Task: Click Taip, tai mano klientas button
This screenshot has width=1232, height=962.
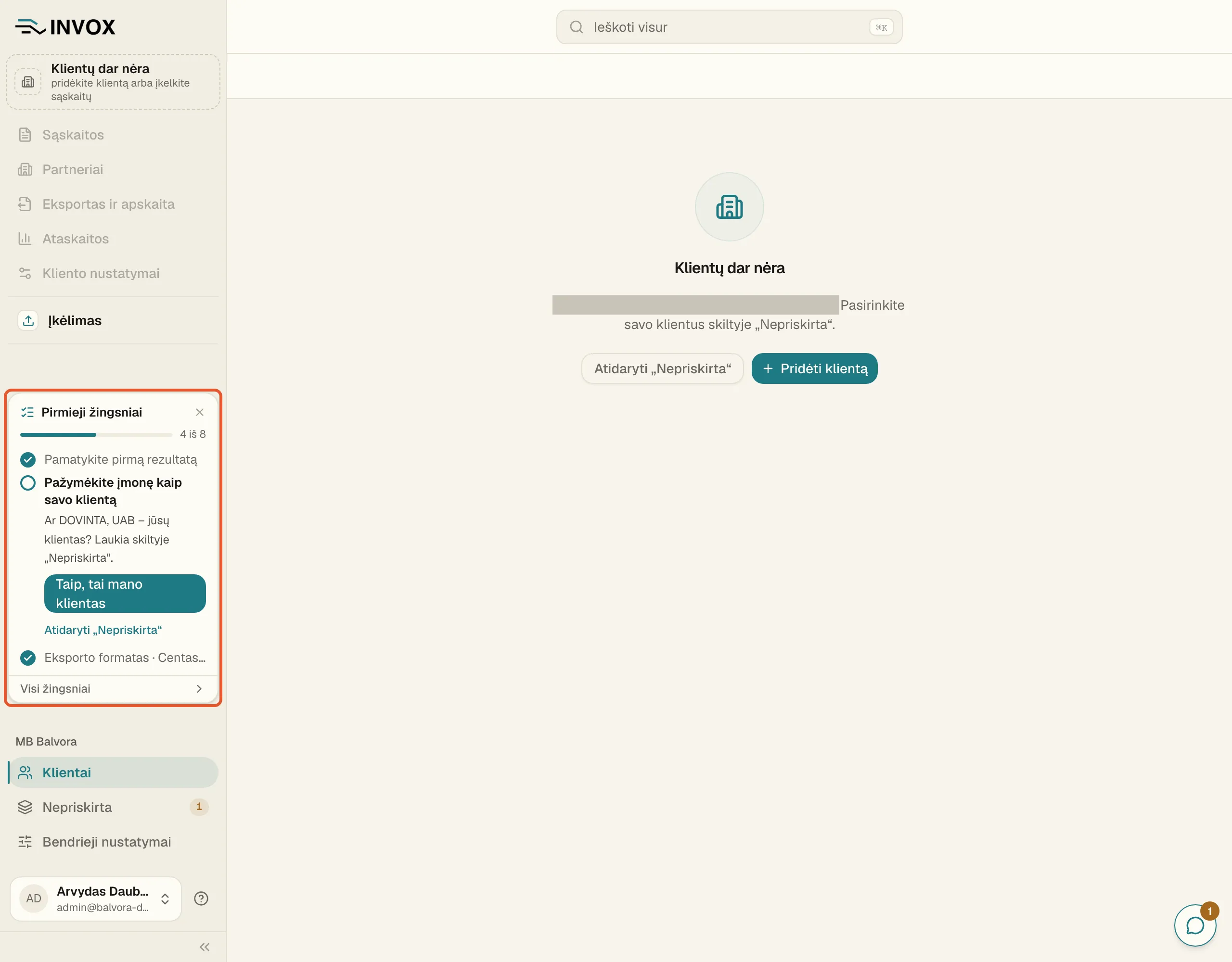Action: click(x=125, y=593)
